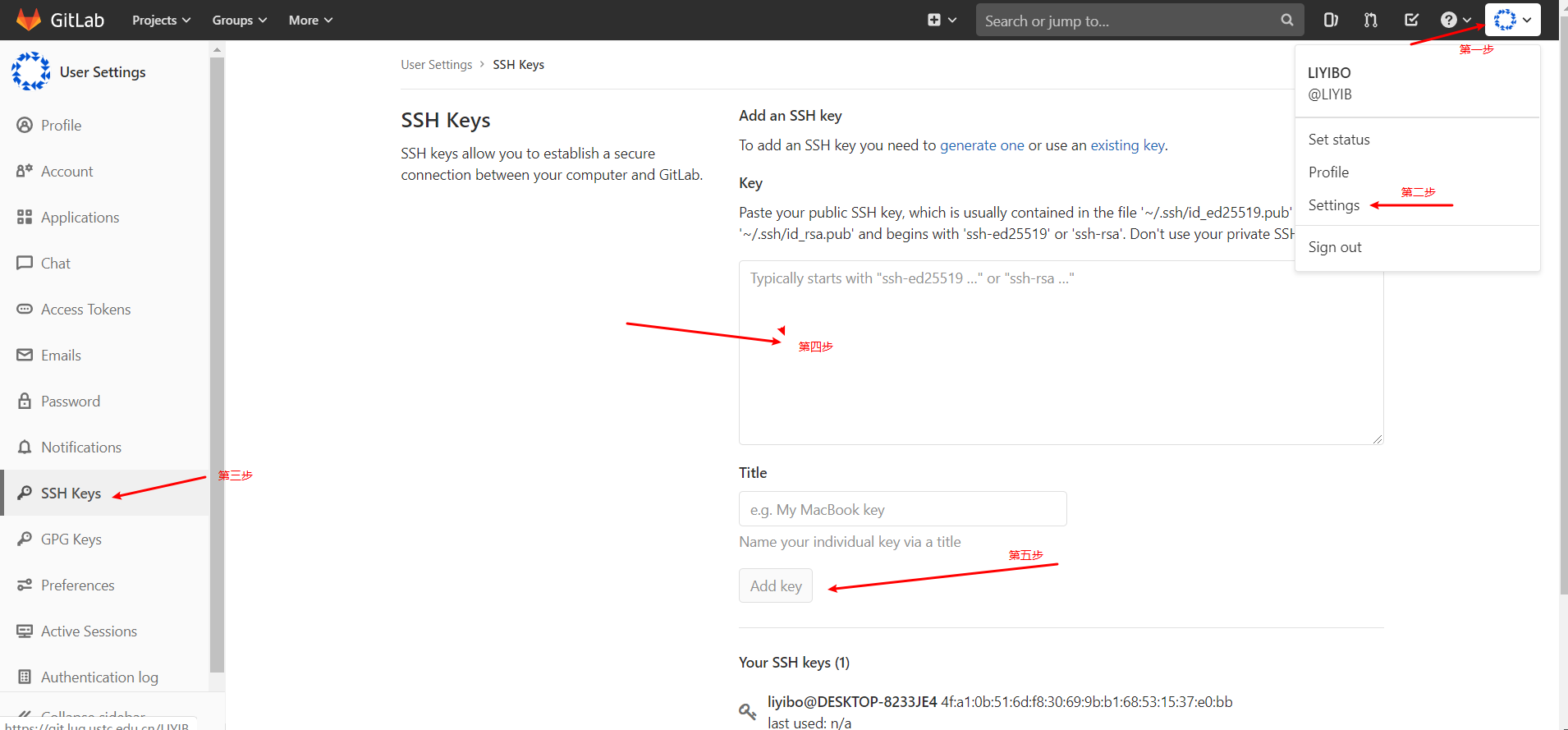The width and height of the screenshot is (1568, 730).
Task: Open the Projects dropdown menu
Action: pos(161,20)
